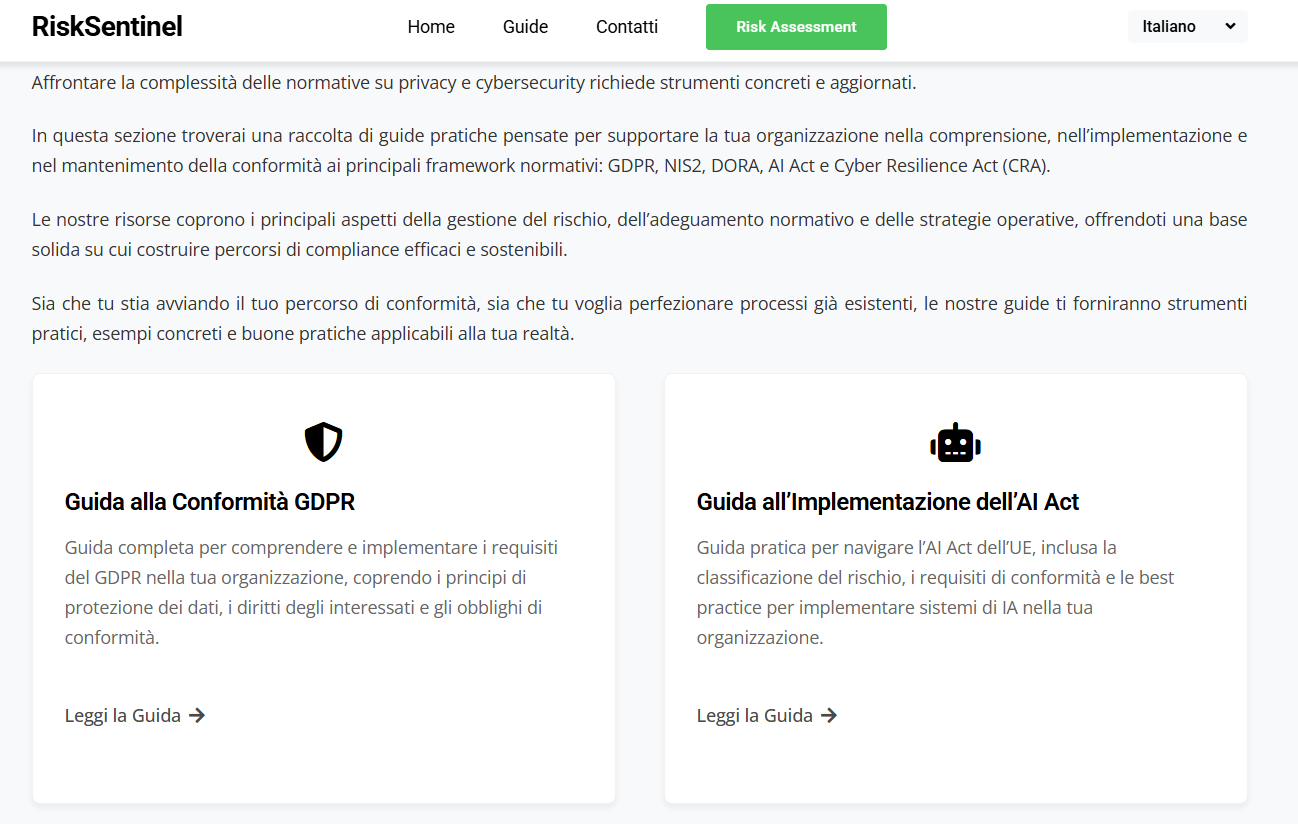Click the arrow icon beside the GDPR Leggi la Guida
The image size is (1298, 824).
point(197,715)
